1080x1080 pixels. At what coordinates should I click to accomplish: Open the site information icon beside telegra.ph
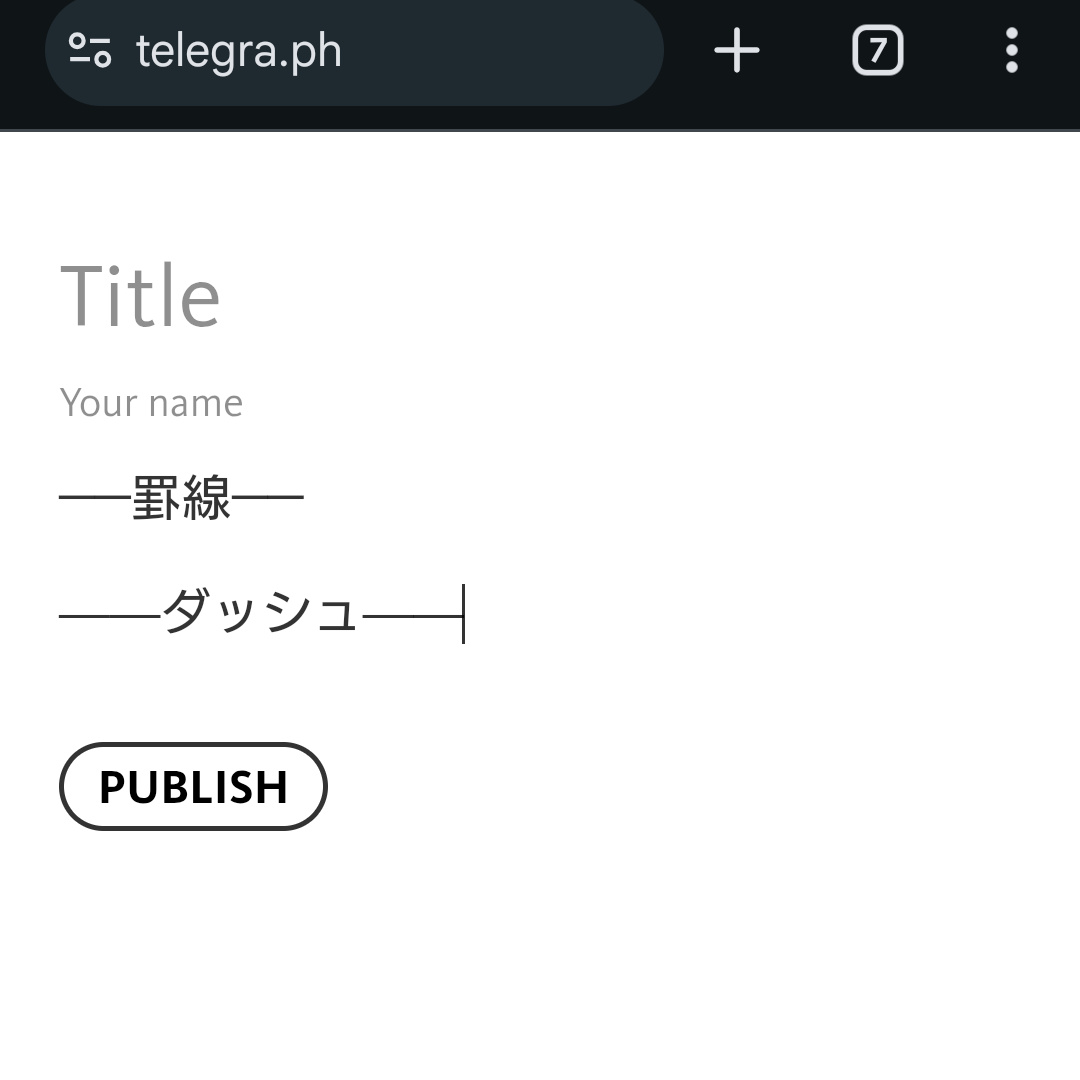[90, 50]
